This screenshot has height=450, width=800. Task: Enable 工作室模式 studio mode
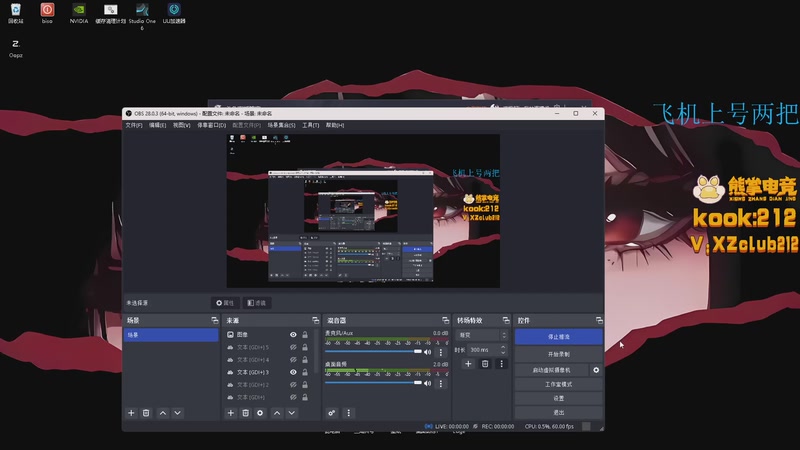[x=559, y=384]
